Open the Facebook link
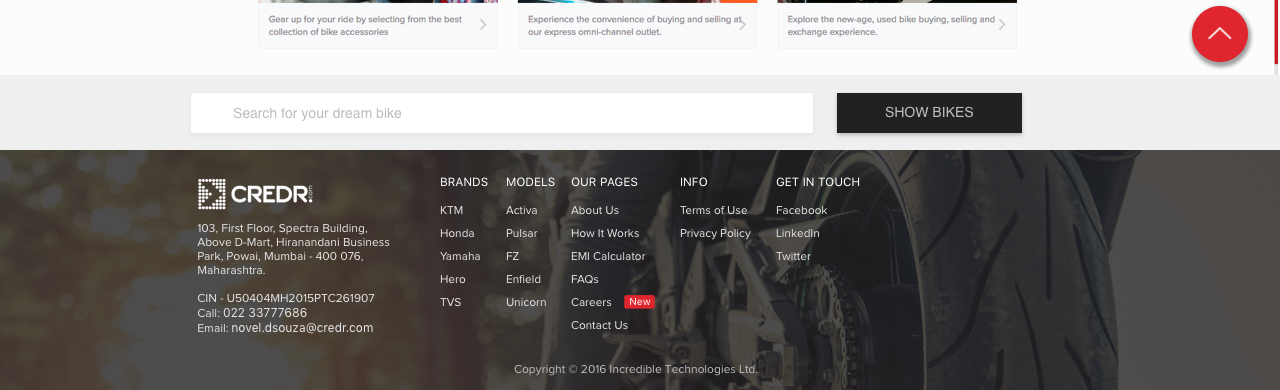 point(802,210)
